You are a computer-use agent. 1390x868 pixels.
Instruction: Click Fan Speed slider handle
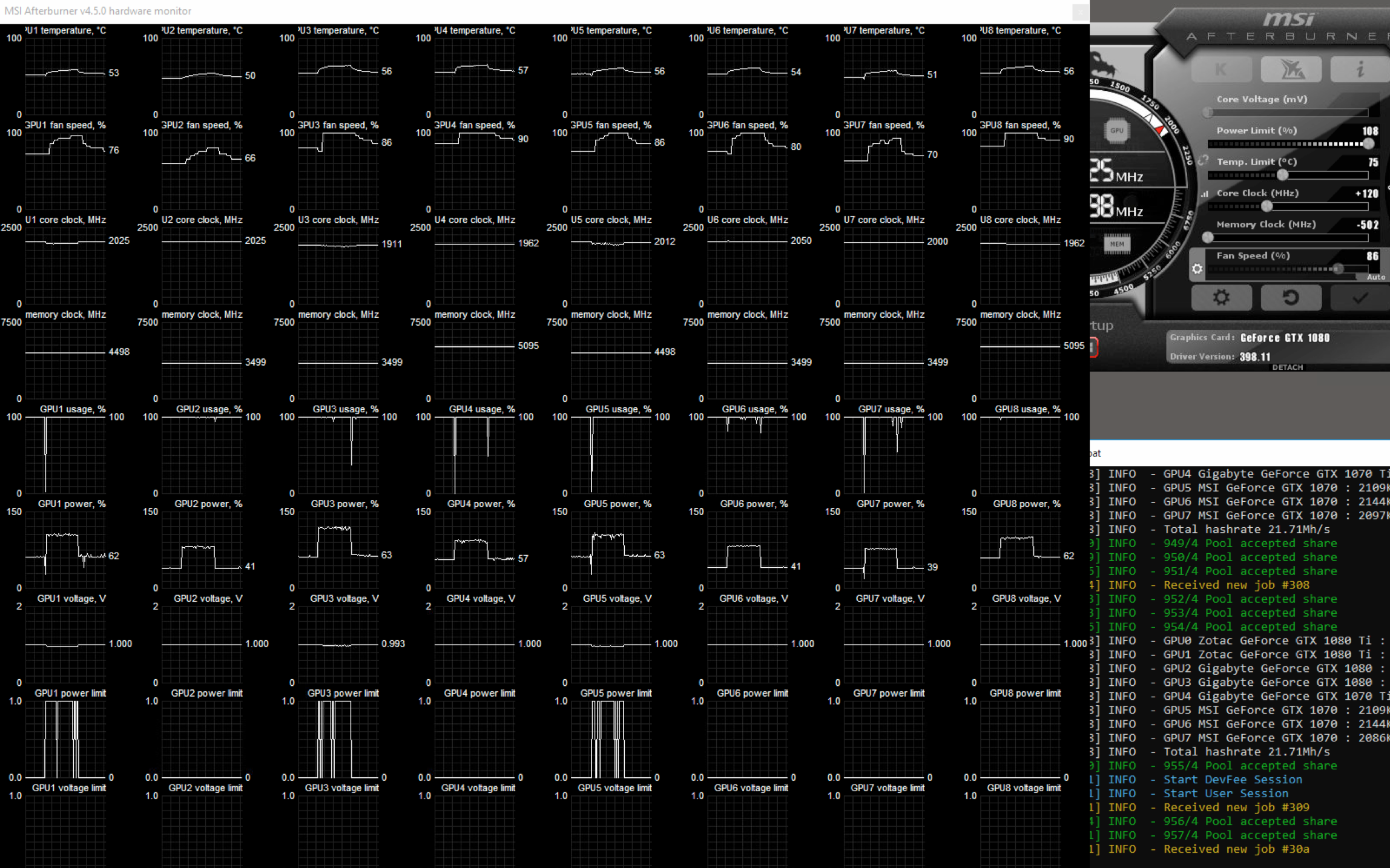1338,269
